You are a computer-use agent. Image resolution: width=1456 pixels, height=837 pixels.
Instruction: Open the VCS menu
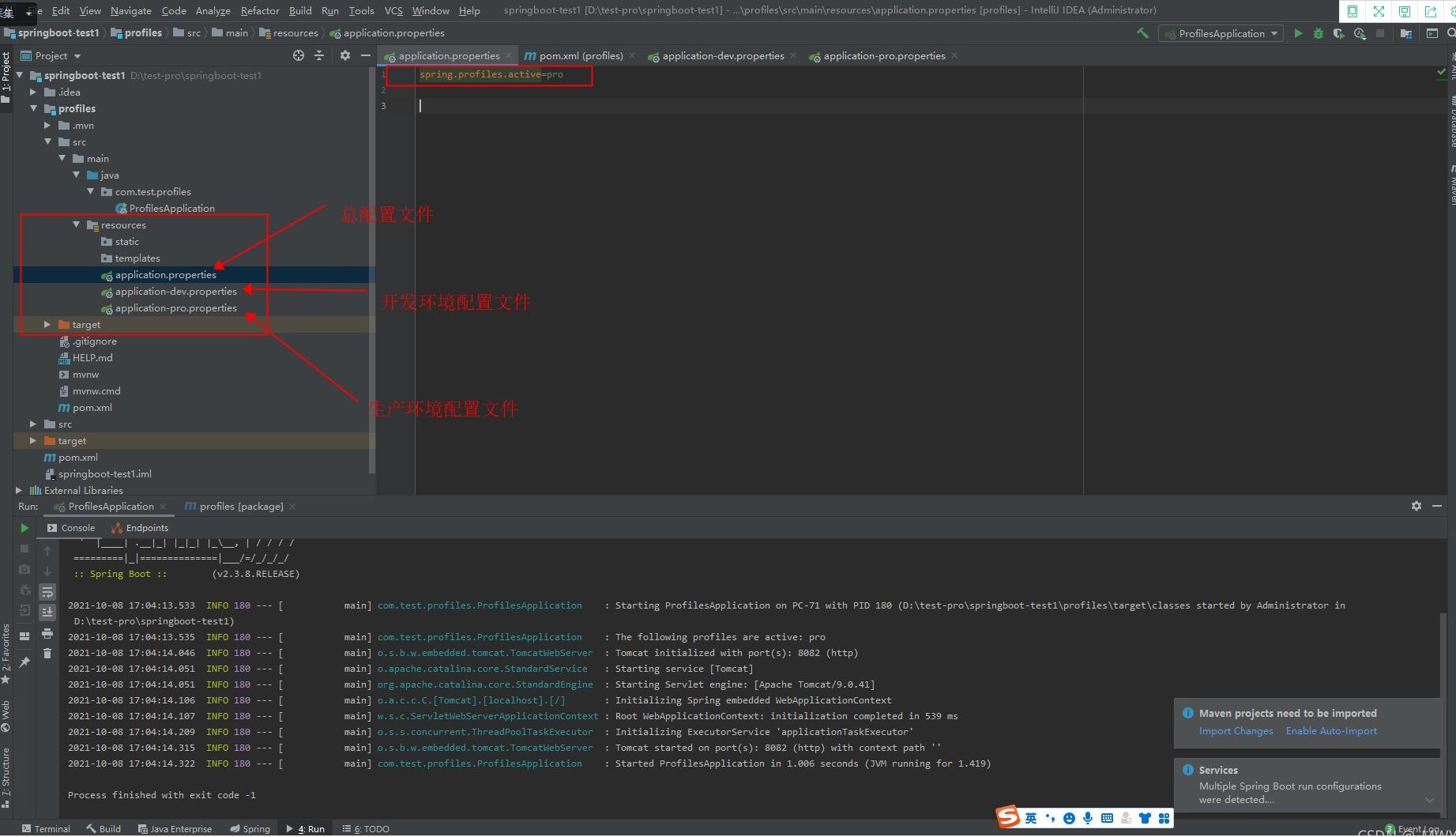pyautogui.click(x=393, y=10)
